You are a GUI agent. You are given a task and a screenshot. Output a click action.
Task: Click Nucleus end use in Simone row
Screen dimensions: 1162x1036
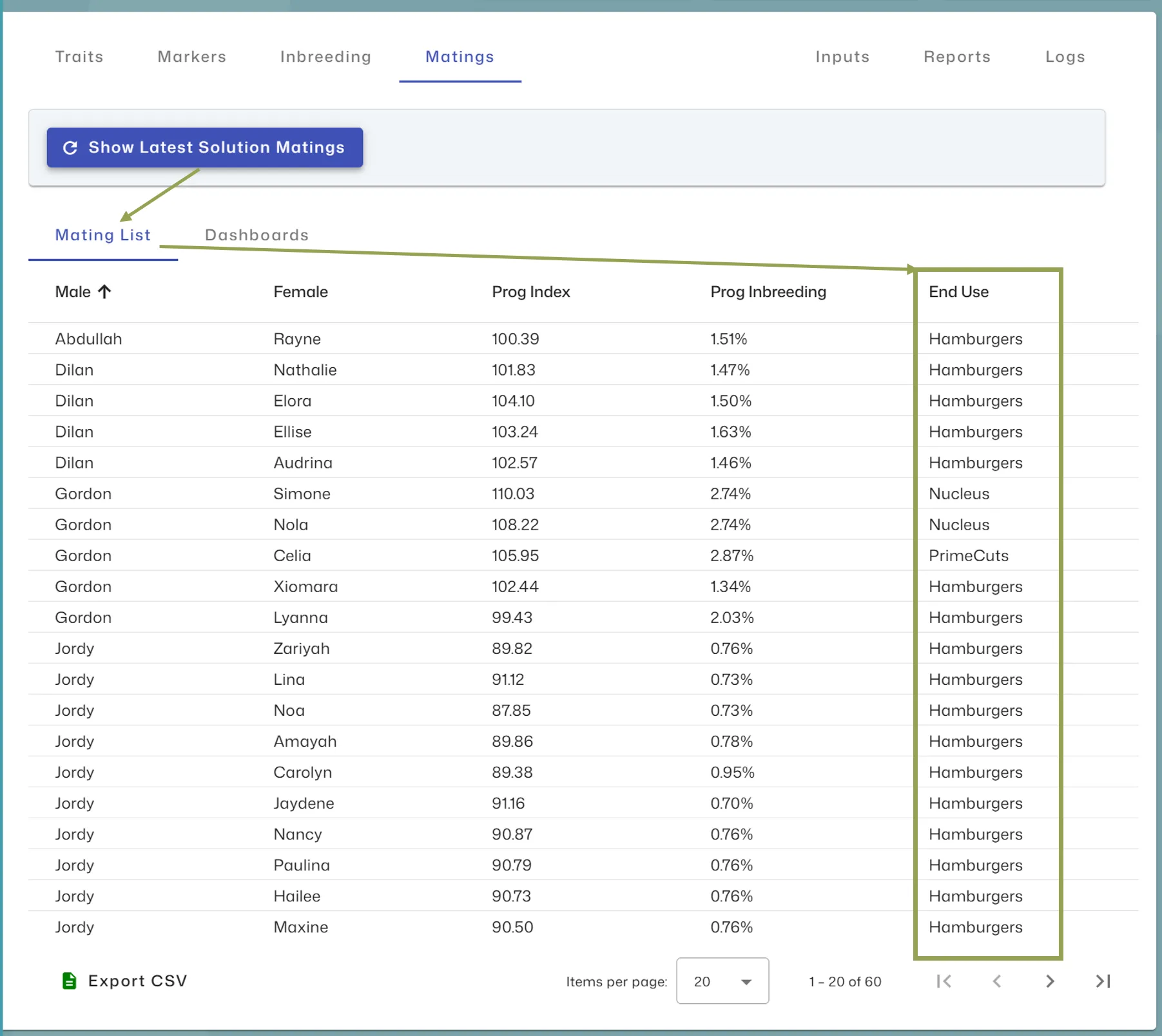tap(958, 494)
